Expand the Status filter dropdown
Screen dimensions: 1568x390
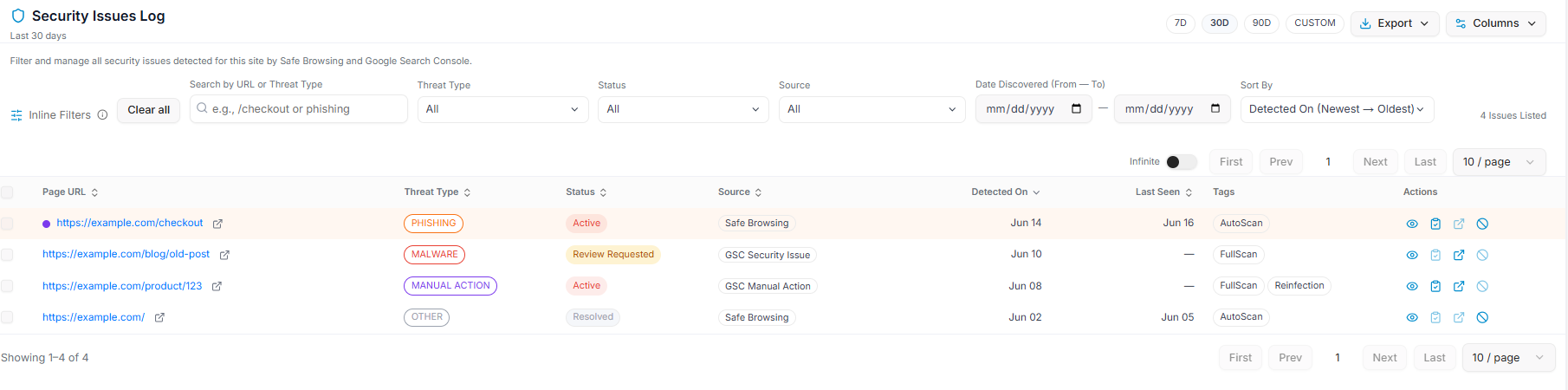pyautogui.click(x=684, y=109)
